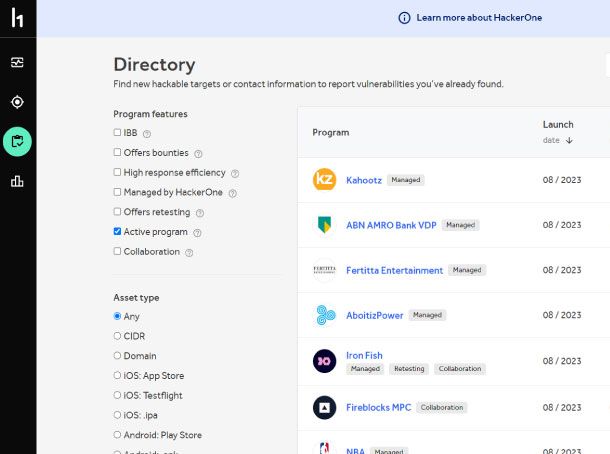Screen dimensions: 610x454
Task: Open the Iron Fish program
Action: 364,356
